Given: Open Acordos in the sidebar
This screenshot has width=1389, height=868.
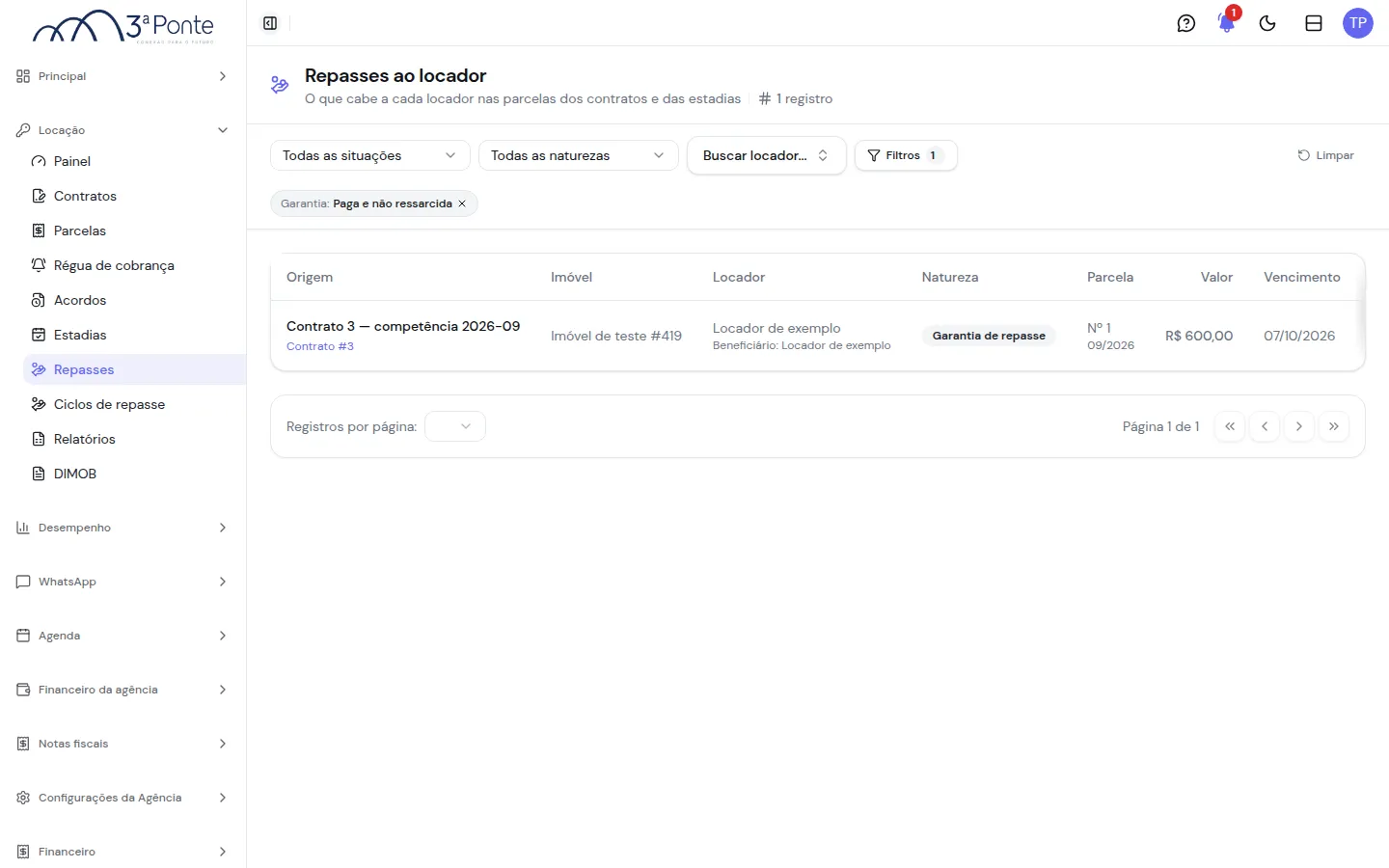Looking at the screenshot, I should click(134, 300).
